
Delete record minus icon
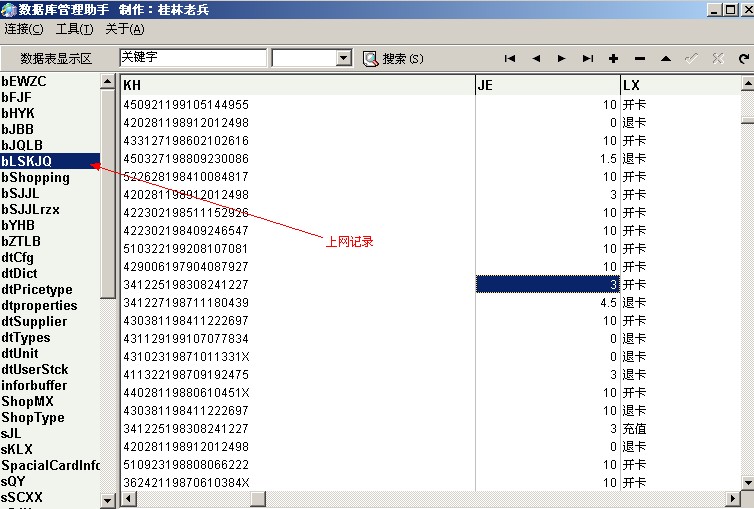pyautogui.click(x=640, y=59)
